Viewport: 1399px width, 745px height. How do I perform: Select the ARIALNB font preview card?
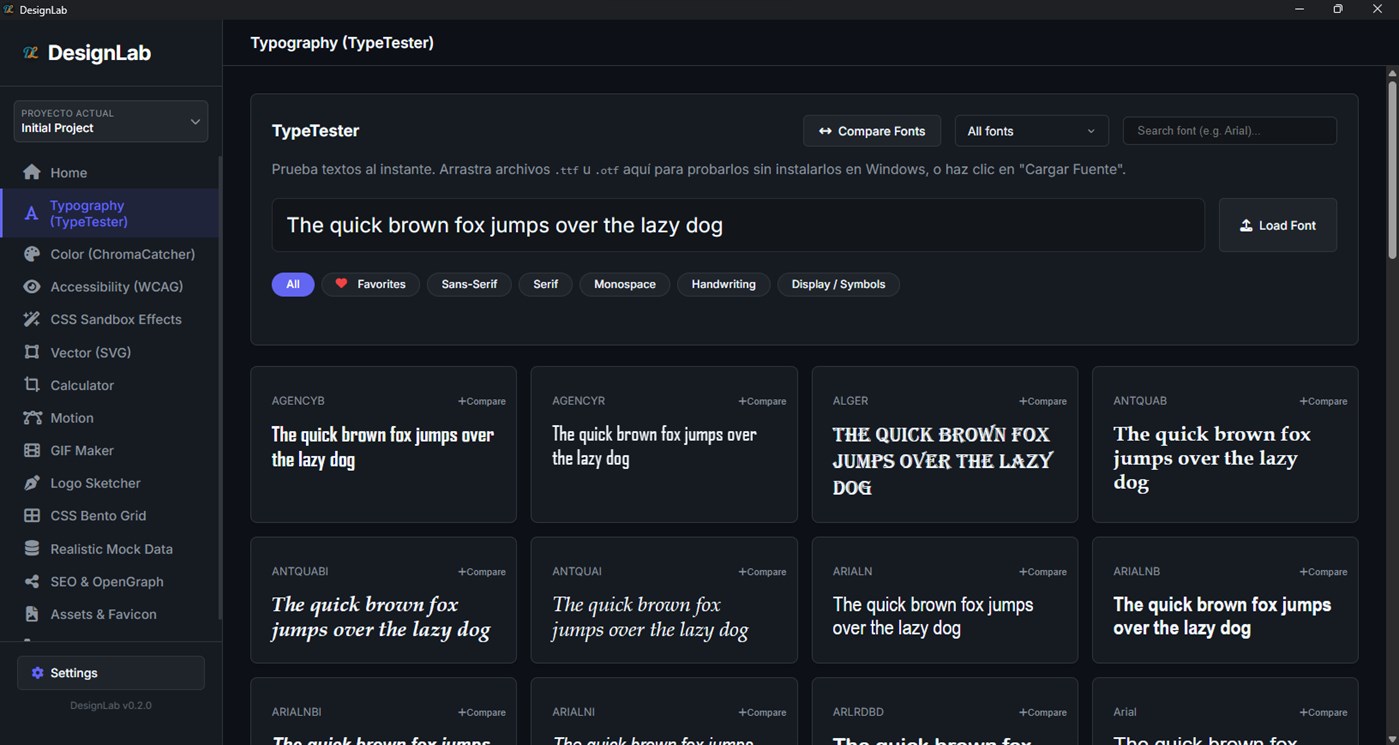pyautogui.click(x=1225, y=600)
